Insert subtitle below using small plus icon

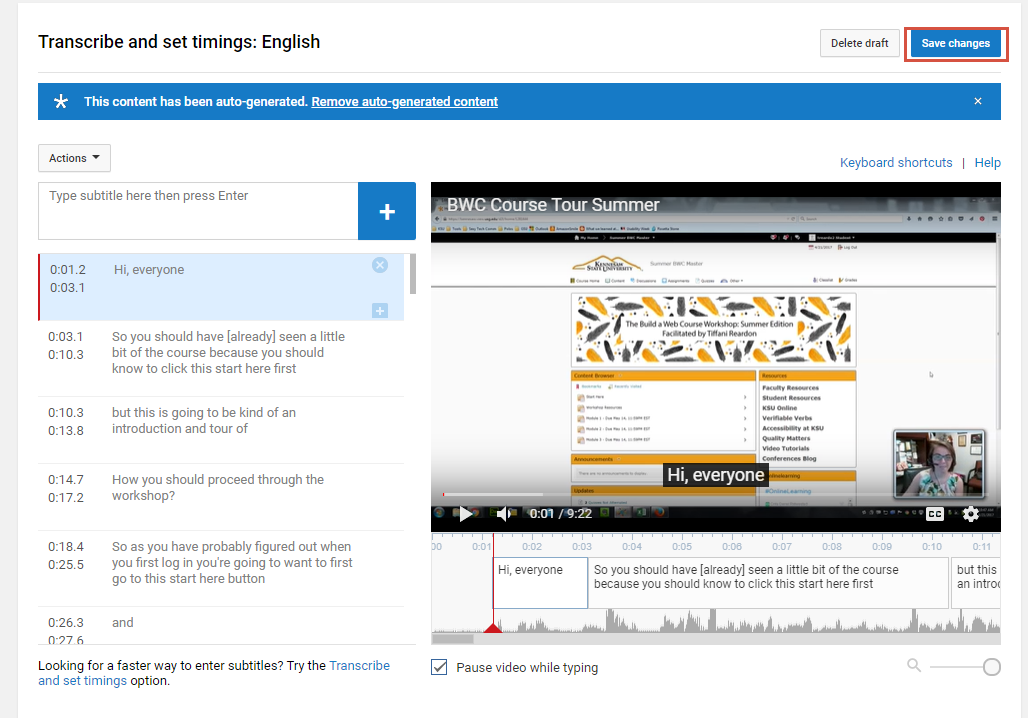click(x=380, y=311)
